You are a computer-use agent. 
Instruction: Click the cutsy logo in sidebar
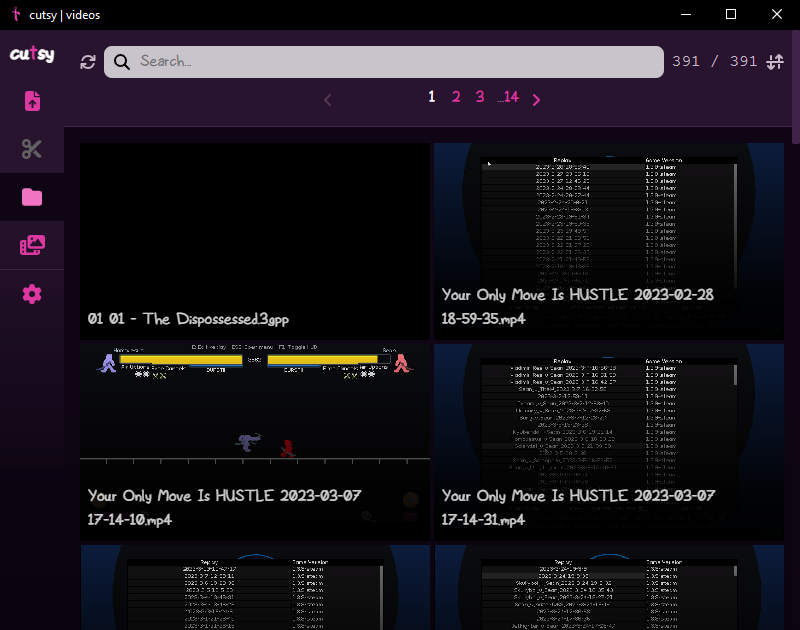click(x=32, y=55)
